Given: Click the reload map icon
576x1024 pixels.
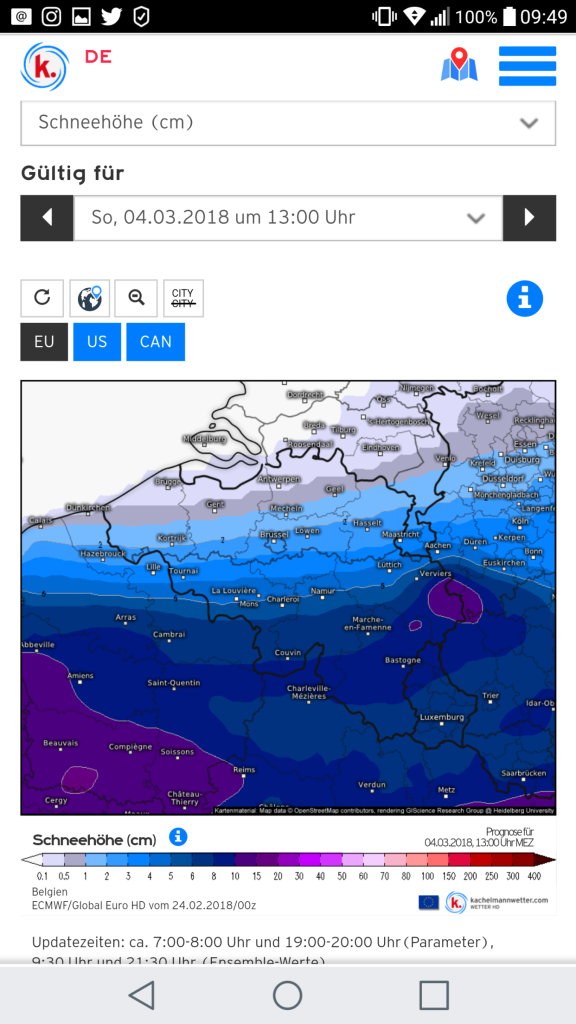Looking at the screenshot, I should click(x=42, y=298).
